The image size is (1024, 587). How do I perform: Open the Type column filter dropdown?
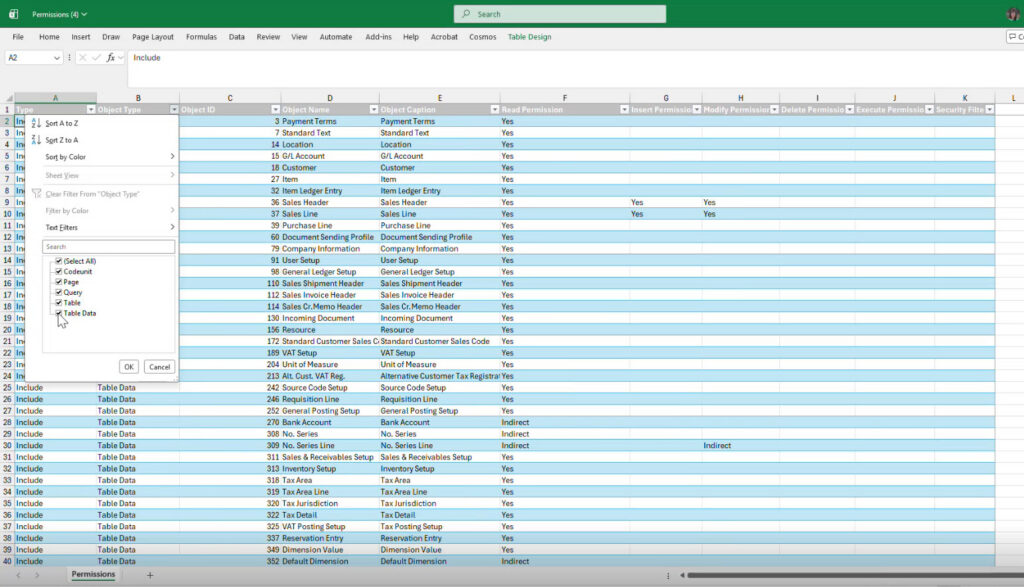(x=91, y=110)
